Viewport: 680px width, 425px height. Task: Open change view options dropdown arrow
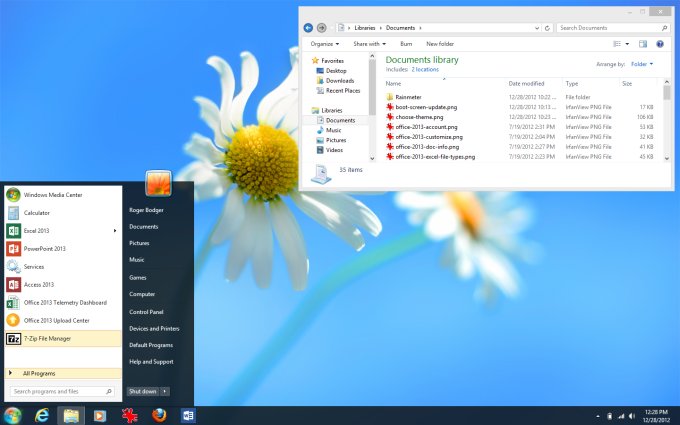point(627,44)
